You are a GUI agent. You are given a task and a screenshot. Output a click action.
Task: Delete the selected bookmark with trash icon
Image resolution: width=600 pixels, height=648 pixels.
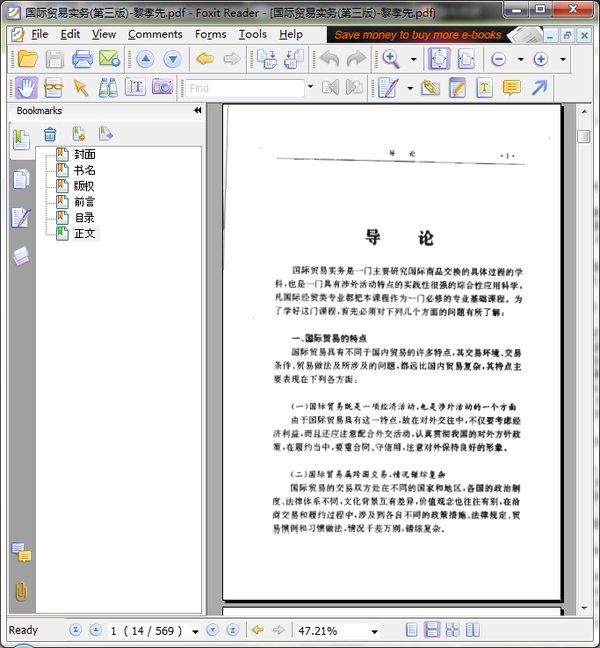[50, 134]
